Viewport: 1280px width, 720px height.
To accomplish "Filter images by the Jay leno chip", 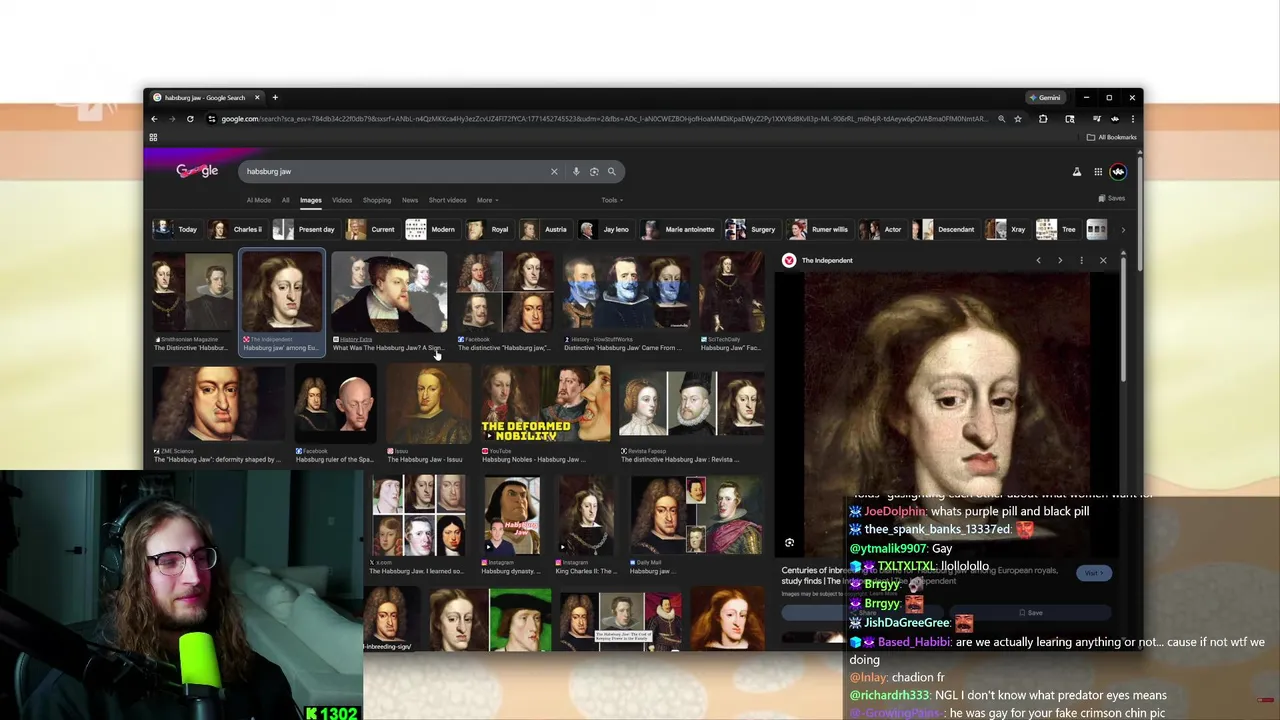I will pyautogui.click(x=605, y=229).
